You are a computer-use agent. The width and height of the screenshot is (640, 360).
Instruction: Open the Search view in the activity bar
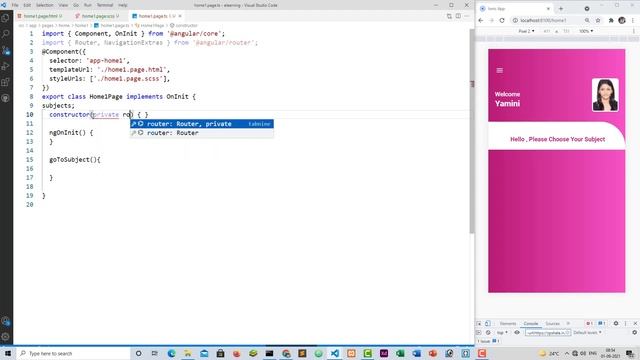point(5,34)
